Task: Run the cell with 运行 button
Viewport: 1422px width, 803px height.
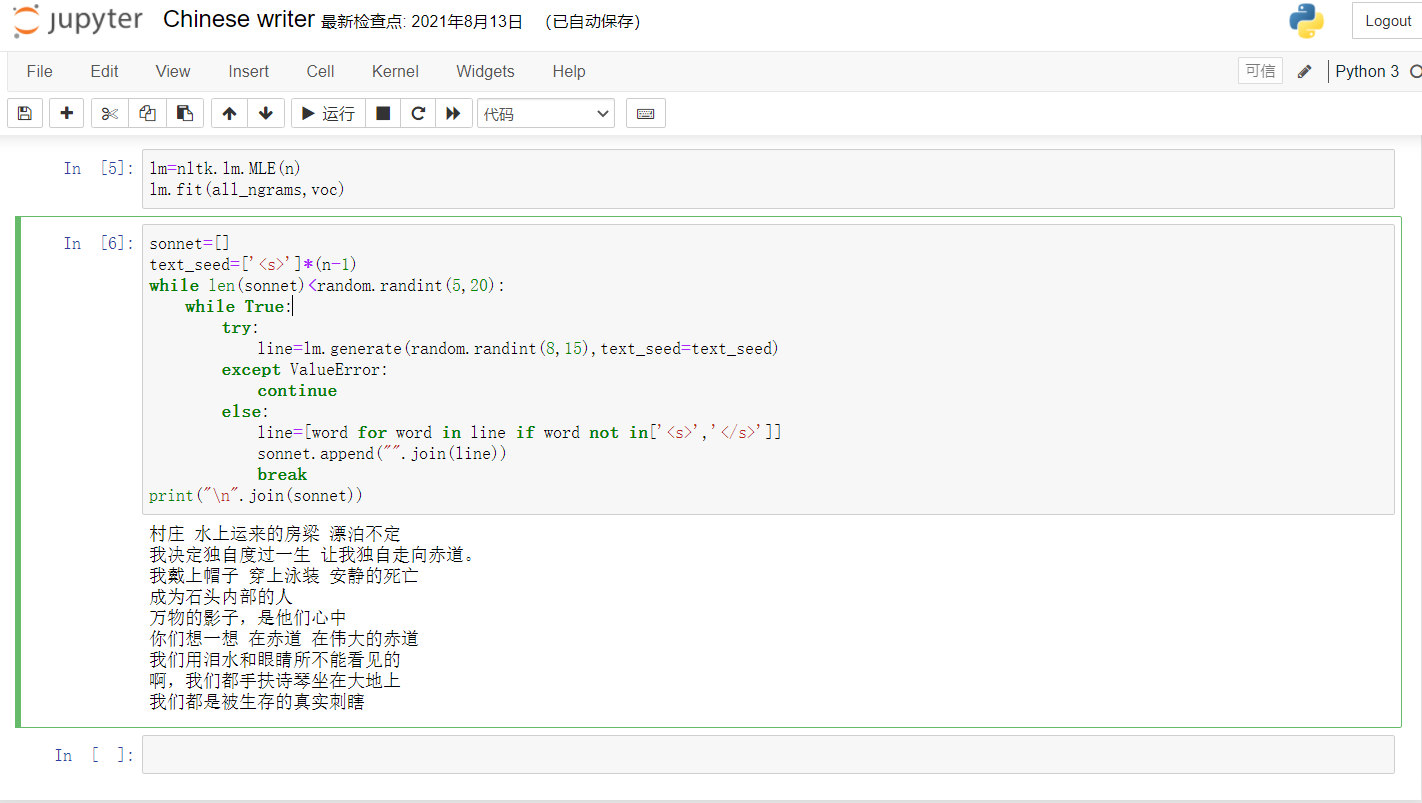Action: [x=328, y=113]
